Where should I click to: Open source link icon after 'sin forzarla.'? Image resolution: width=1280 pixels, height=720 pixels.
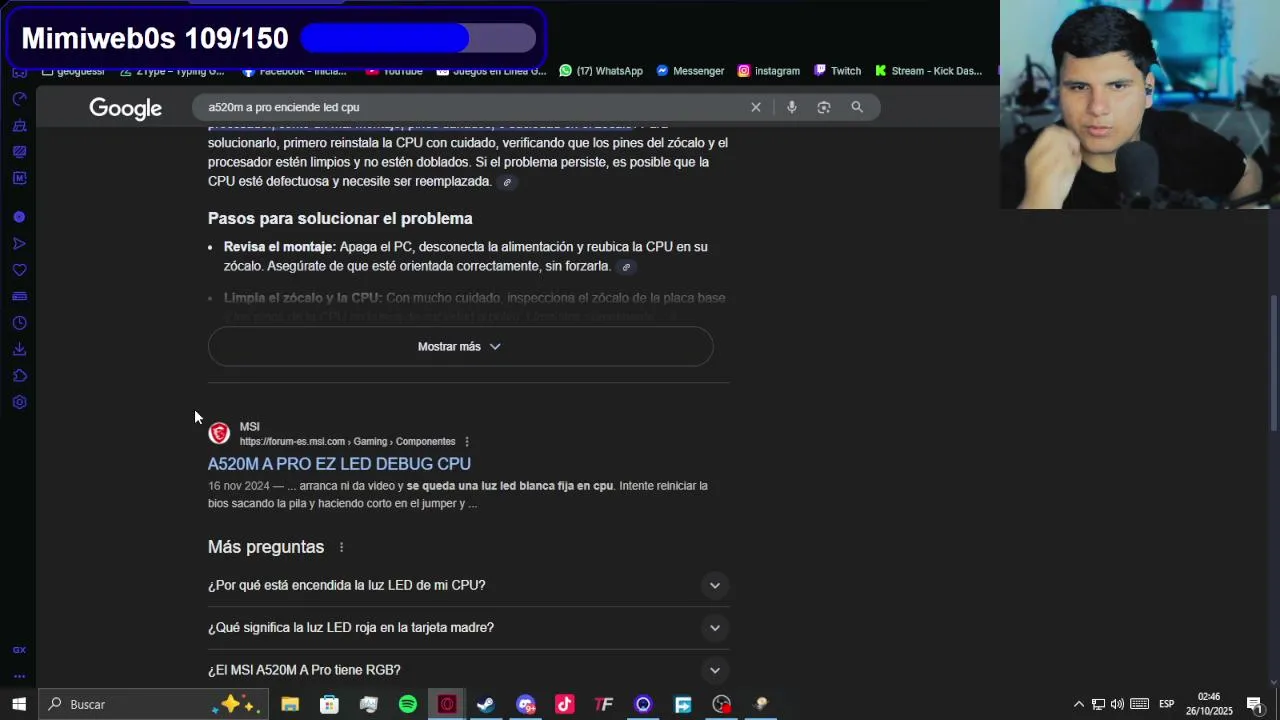(x=626, y=267)
